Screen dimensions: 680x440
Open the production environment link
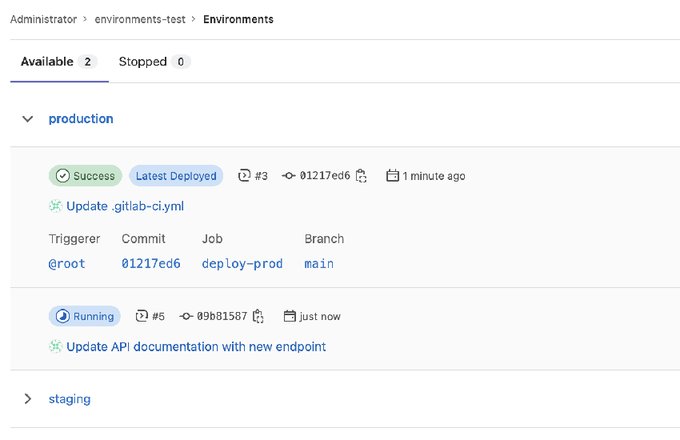tap(81, 119)
